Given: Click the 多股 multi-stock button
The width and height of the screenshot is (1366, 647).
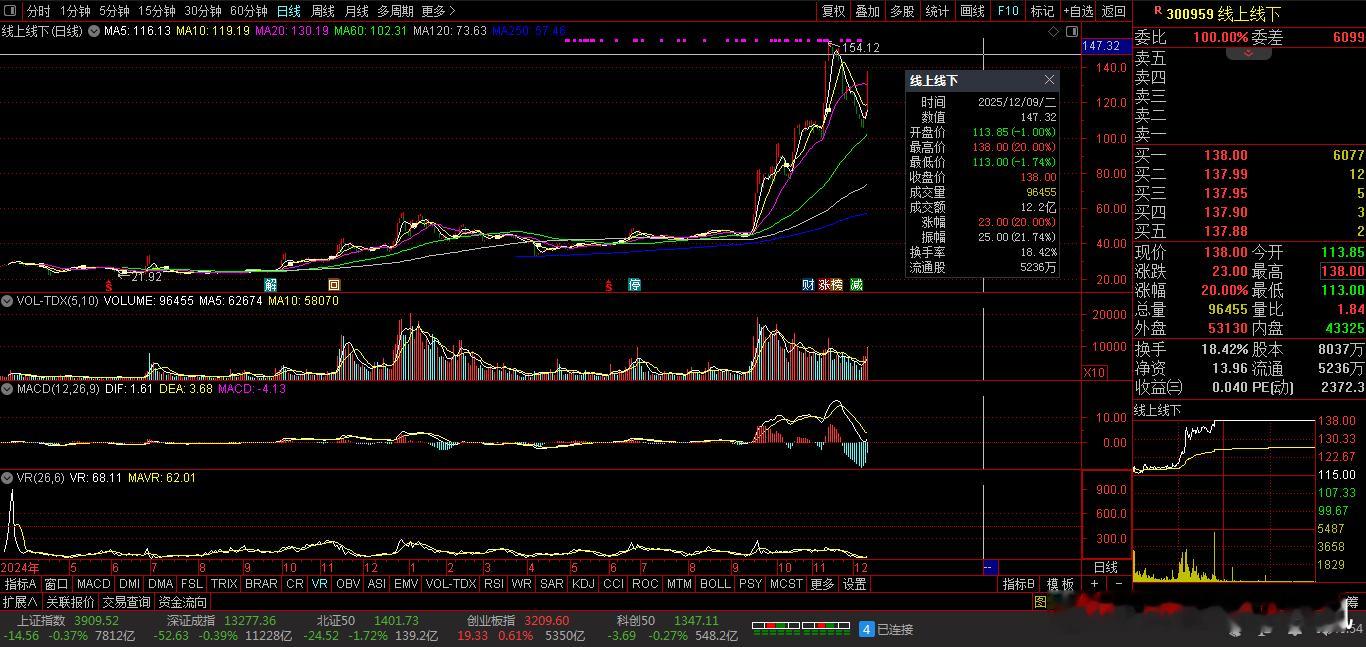Looking at the screenshot, I should [902, 11].
